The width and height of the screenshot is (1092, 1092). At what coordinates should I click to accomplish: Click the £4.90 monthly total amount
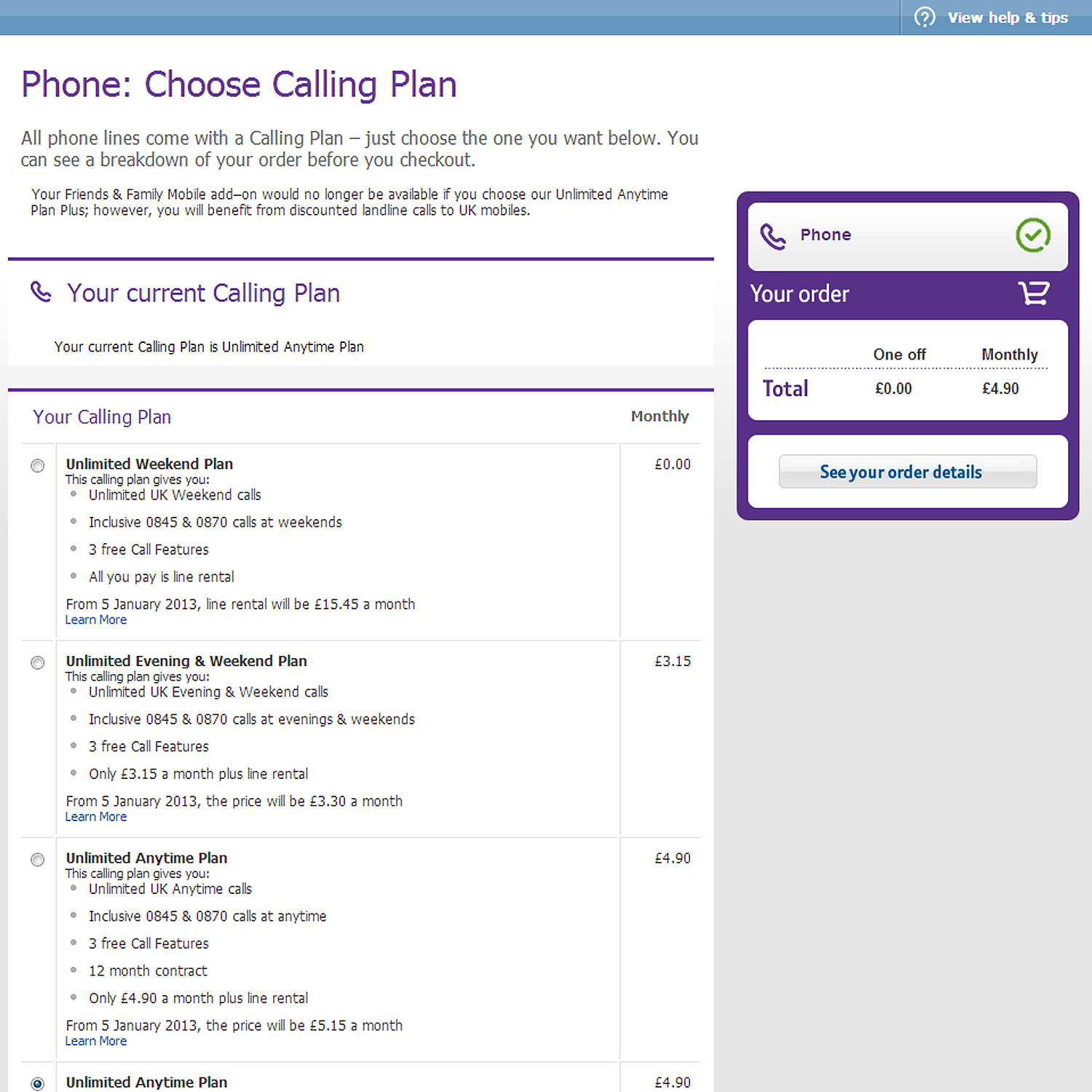tap(1000, 388)
